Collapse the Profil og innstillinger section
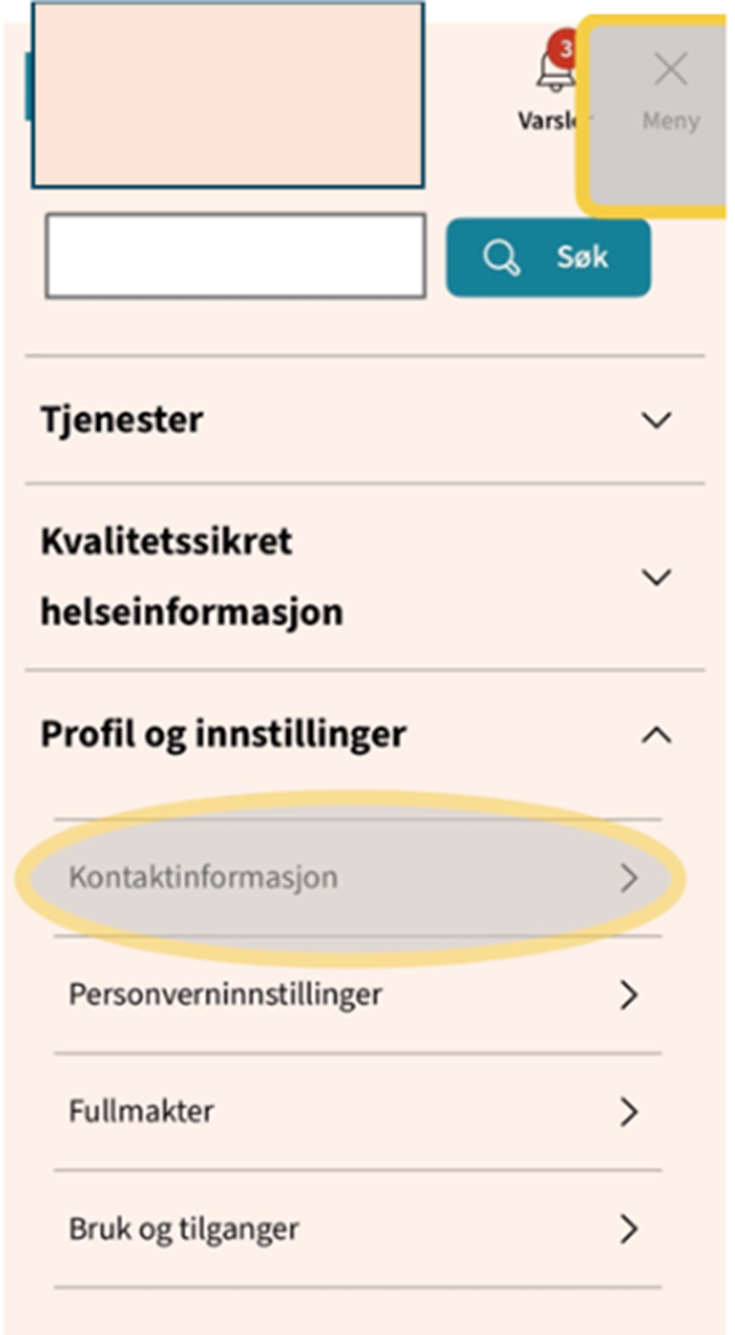Viewport: 735px width, 1335px height. pyautogui.click(x=223, y=734)
